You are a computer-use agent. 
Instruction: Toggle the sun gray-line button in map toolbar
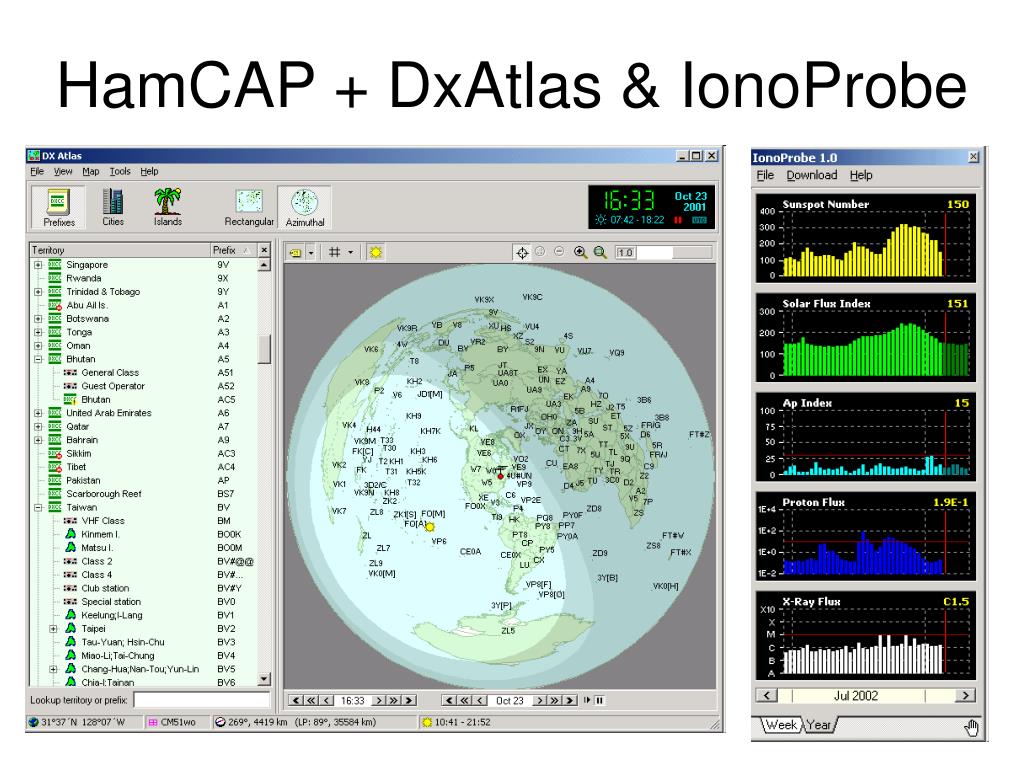(376, 252)
